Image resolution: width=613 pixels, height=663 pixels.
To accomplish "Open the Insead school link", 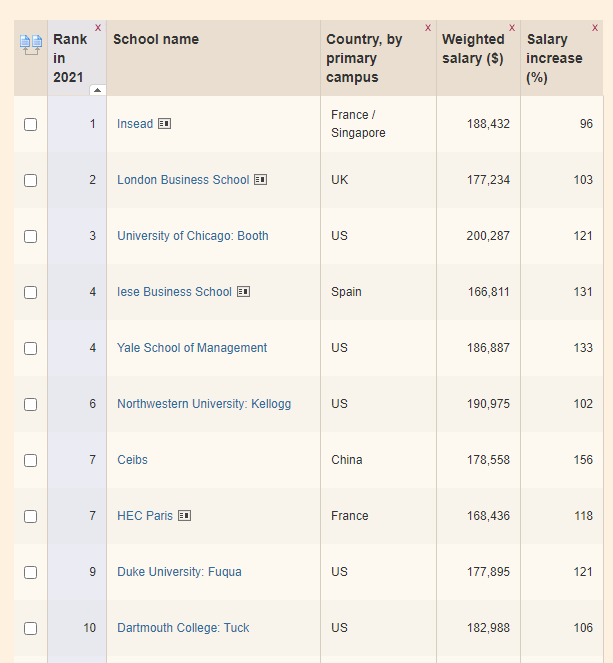I will pos(135,124).
